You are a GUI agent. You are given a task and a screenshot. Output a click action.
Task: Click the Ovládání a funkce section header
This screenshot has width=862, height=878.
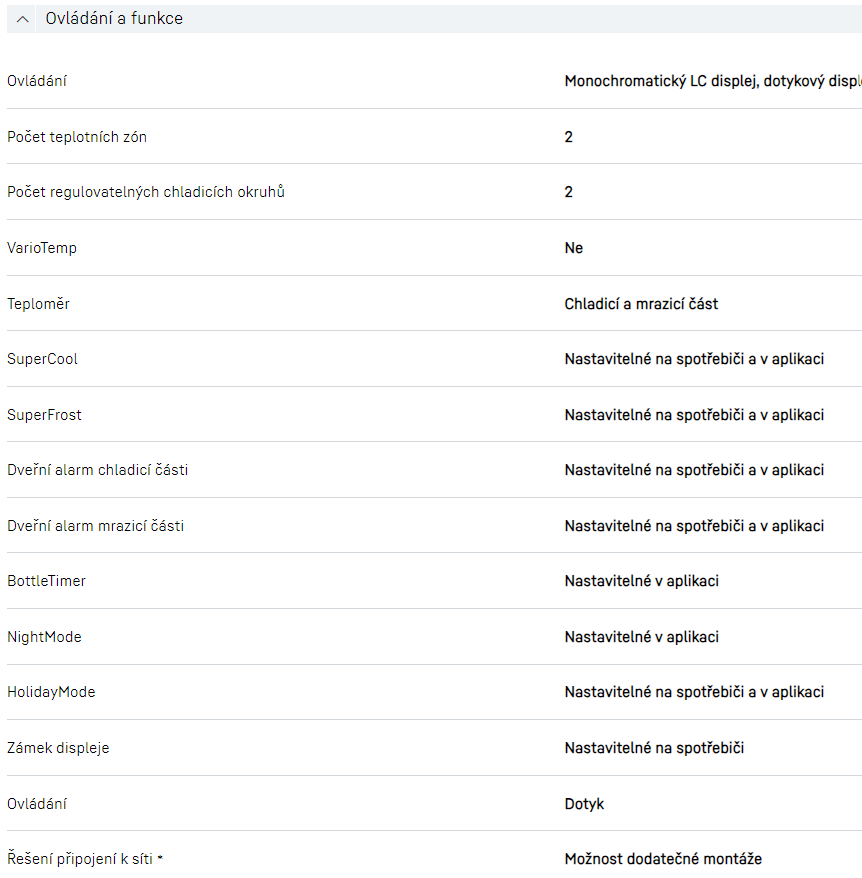[114, 19]
